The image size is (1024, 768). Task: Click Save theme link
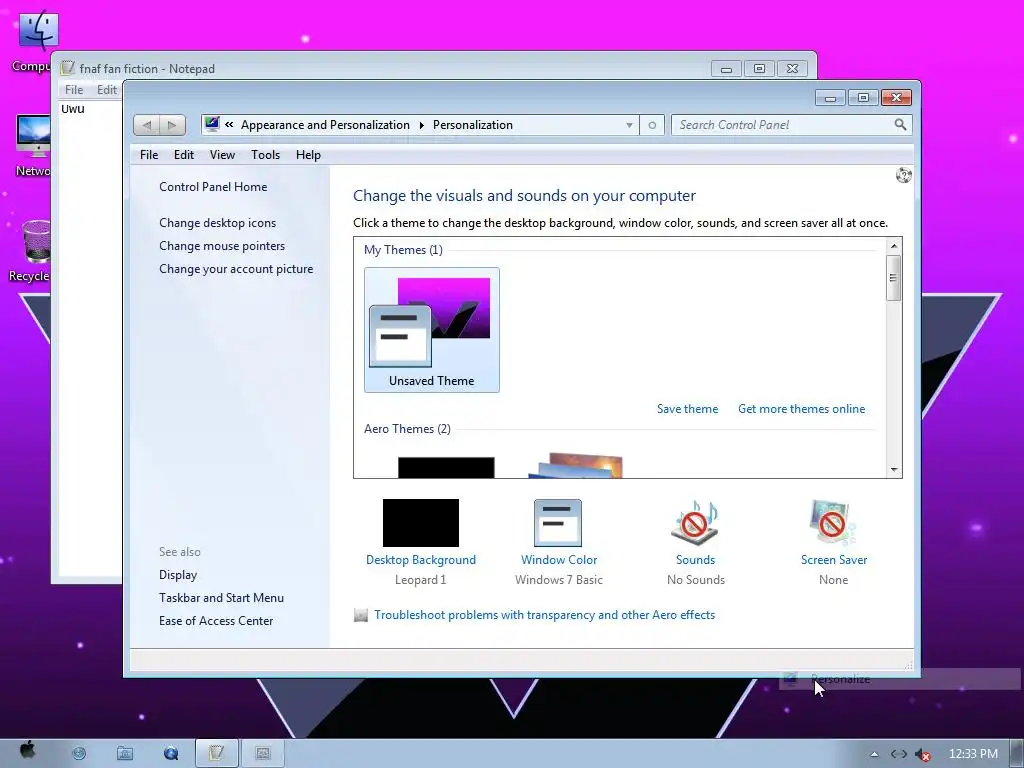(688, 409)
